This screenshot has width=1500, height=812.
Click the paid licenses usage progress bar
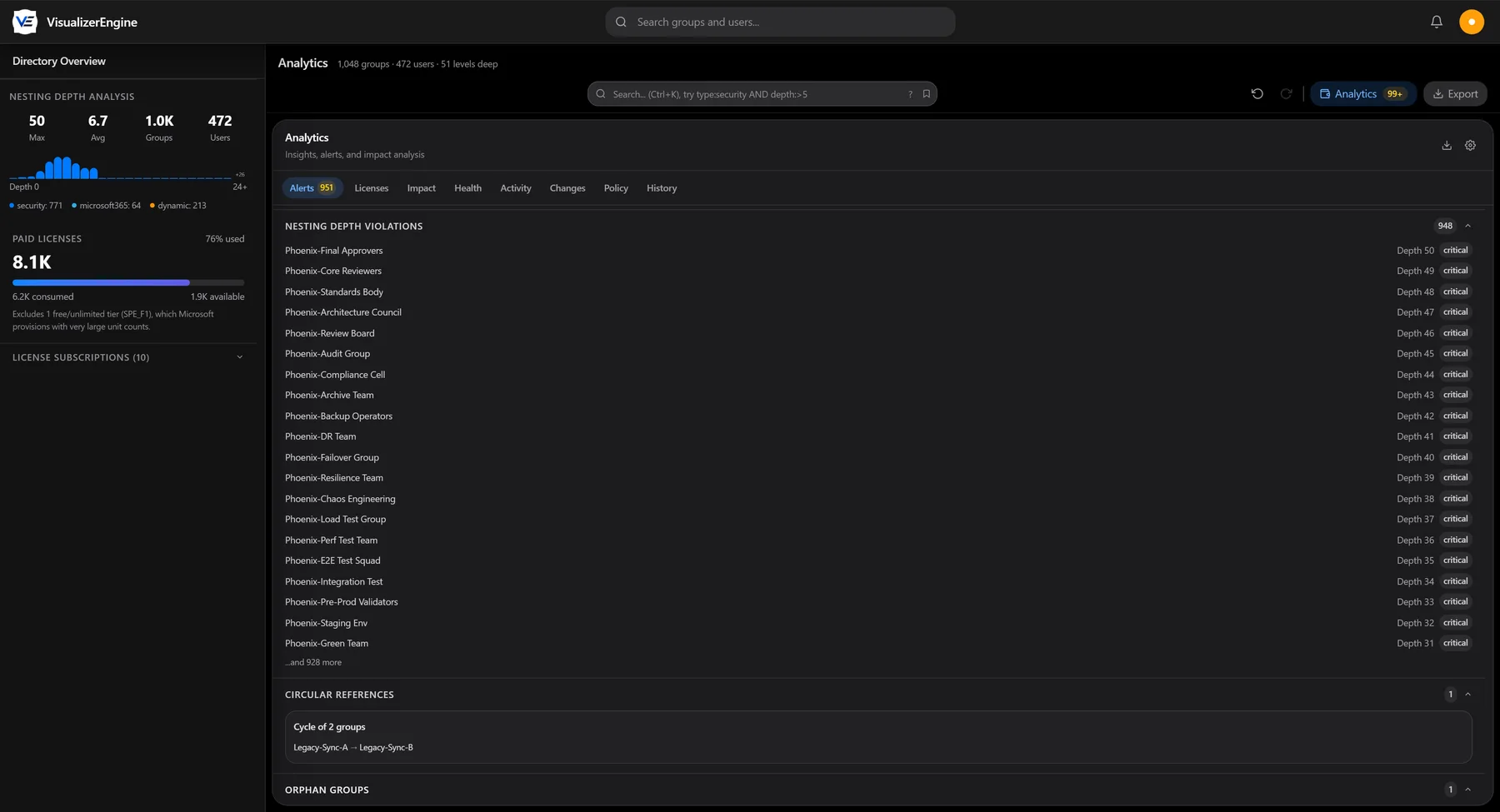(x=128, y=282)
